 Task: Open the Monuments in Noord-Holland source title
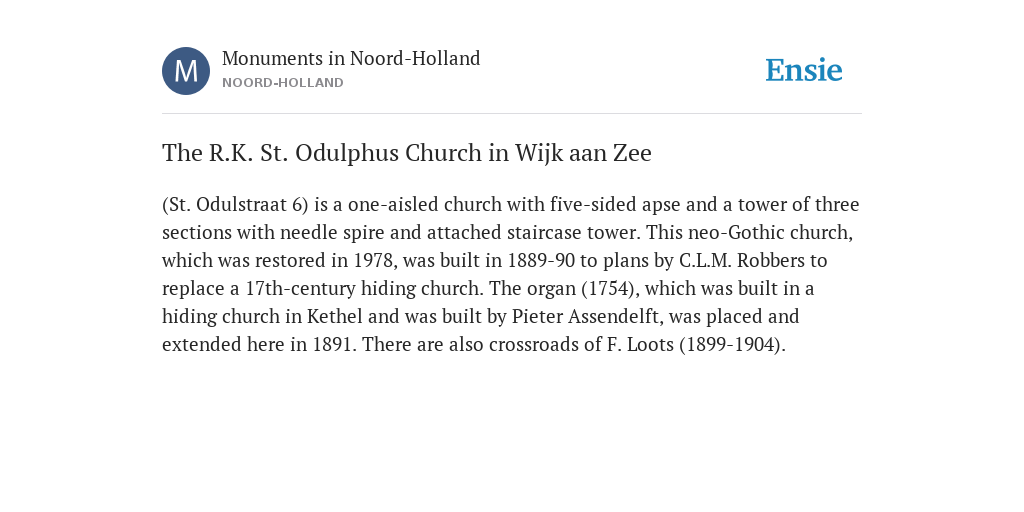coord(351,58)
